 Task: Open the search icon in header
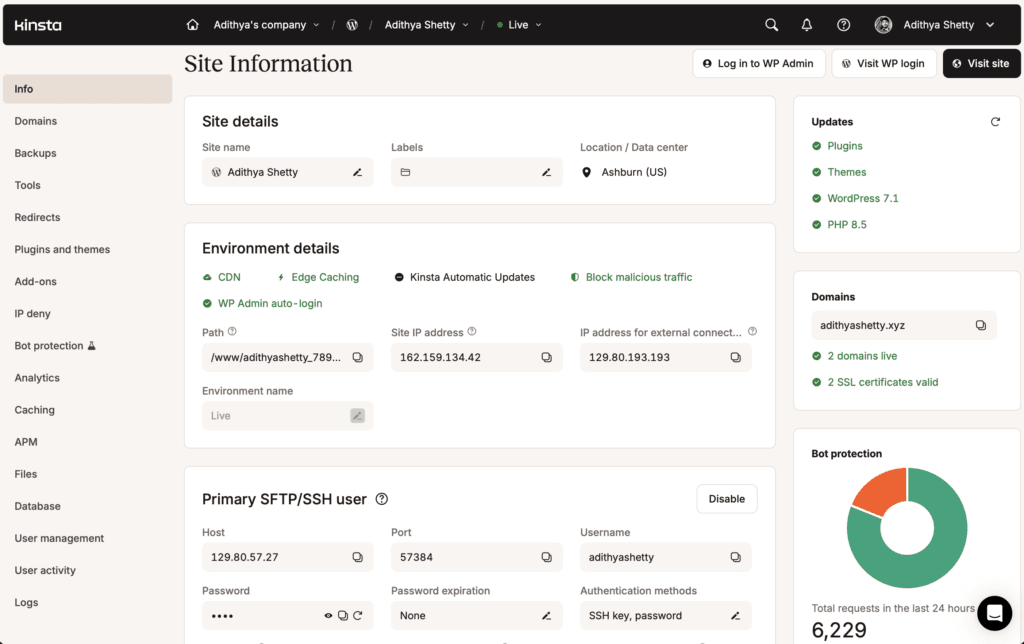click(771, 25)
